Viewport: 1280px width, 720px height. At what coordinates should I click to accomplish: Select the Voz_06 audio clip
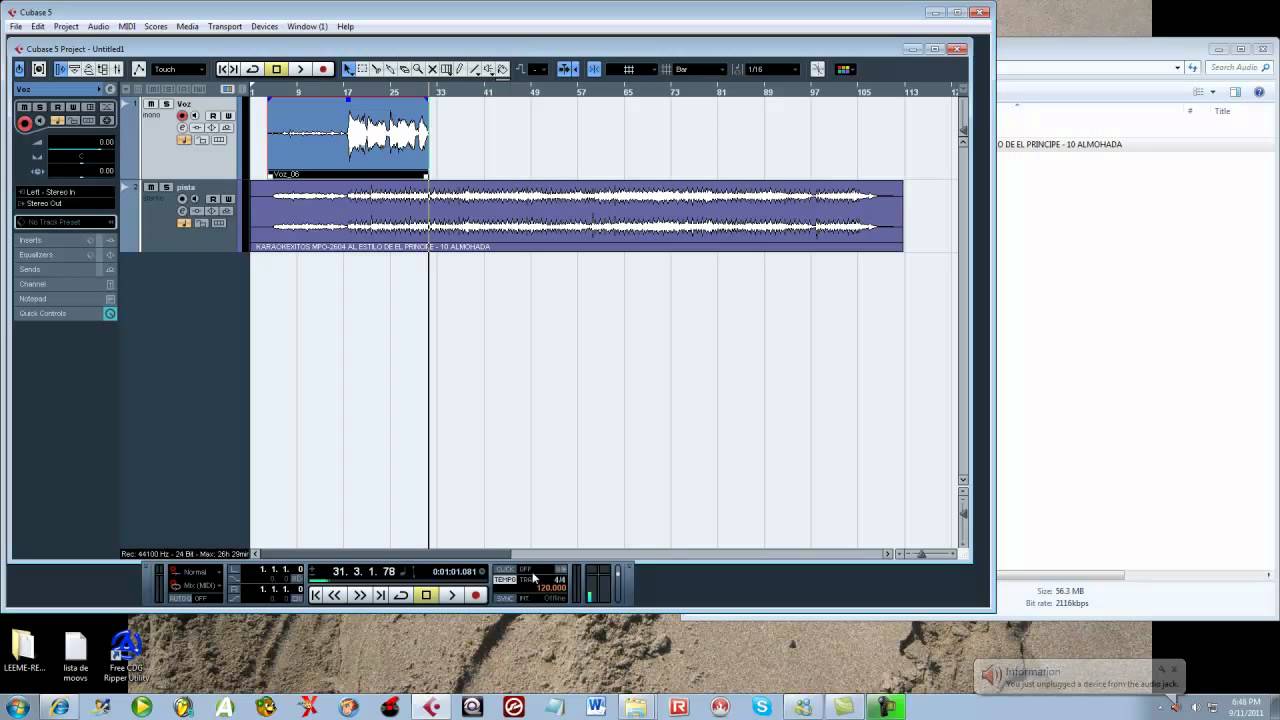(348, 138)
